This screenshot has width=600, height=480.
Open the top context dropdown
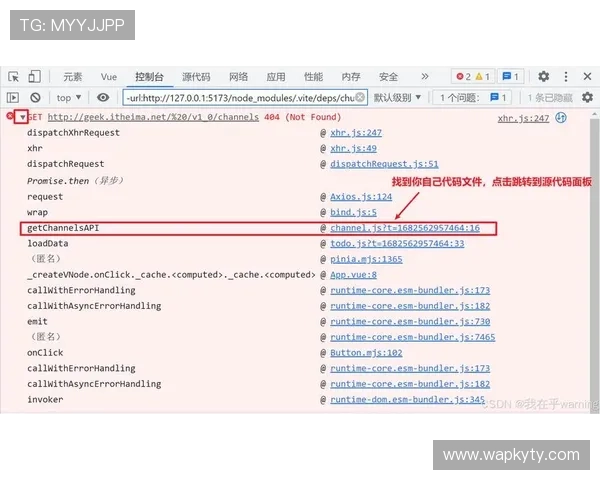click(69, 98)
